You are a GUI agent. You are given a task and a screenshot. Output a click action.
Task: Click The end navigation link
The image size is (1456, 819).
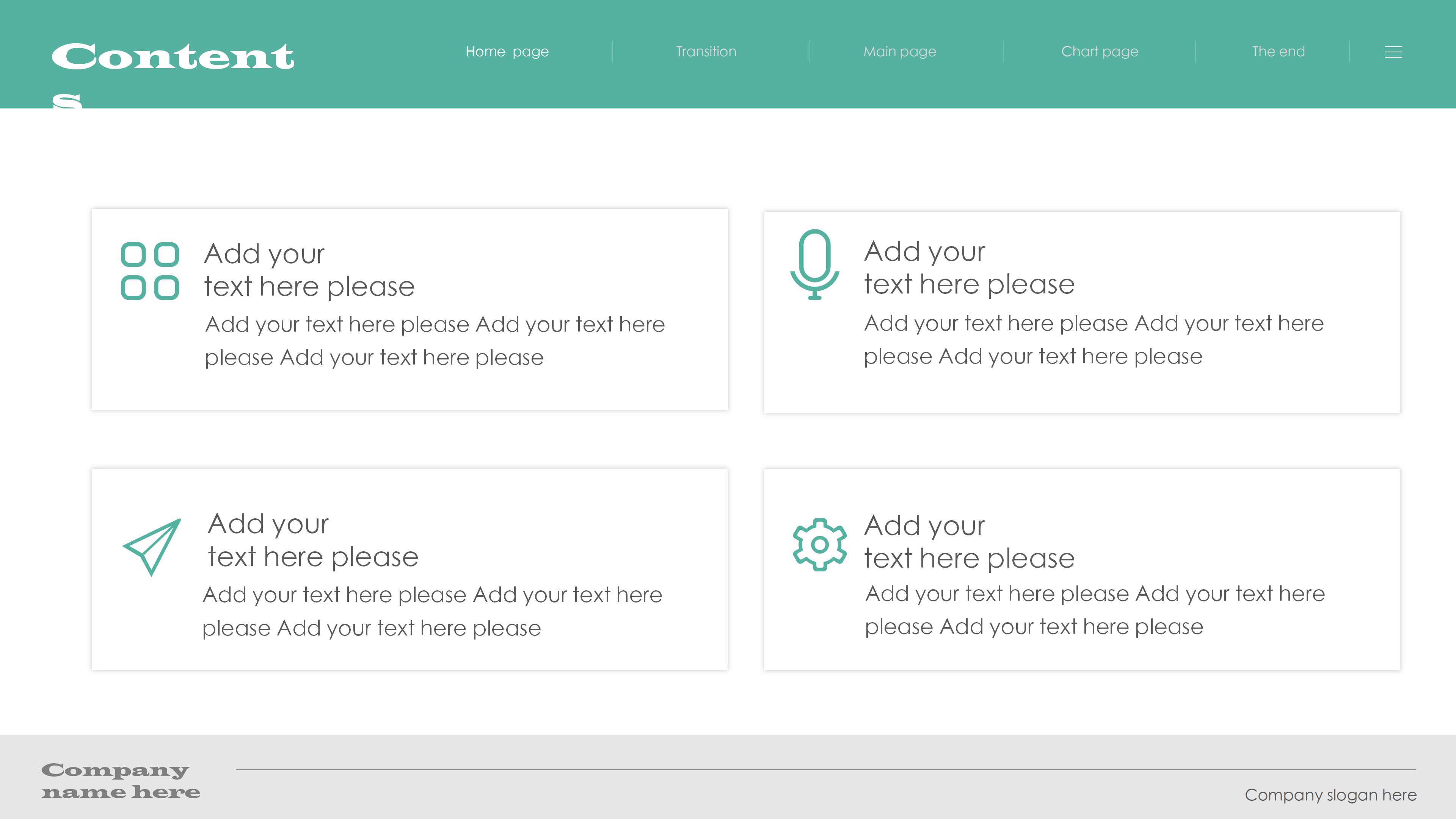1278,52
